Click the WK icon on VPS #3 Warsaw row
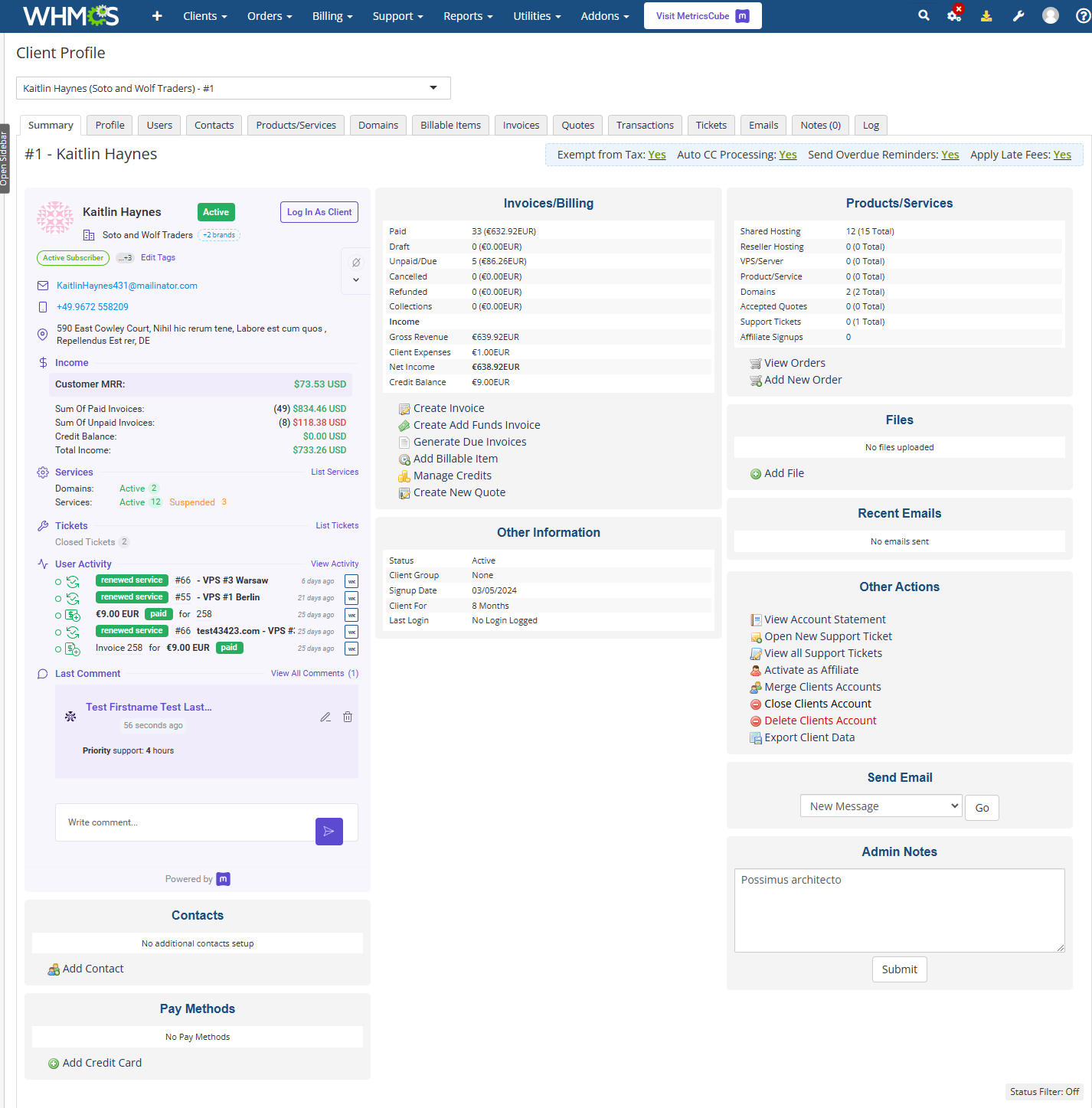The image size is (1092, 1108). coord(351,581)
